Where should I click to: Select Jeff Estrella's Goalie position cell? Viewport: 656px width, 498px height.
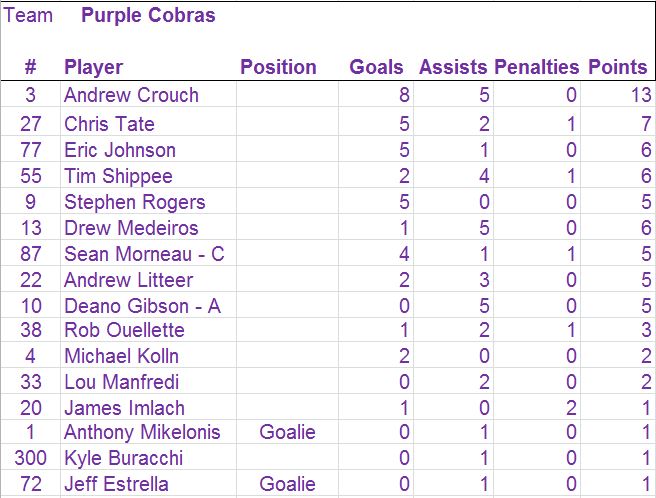[287, 484]
